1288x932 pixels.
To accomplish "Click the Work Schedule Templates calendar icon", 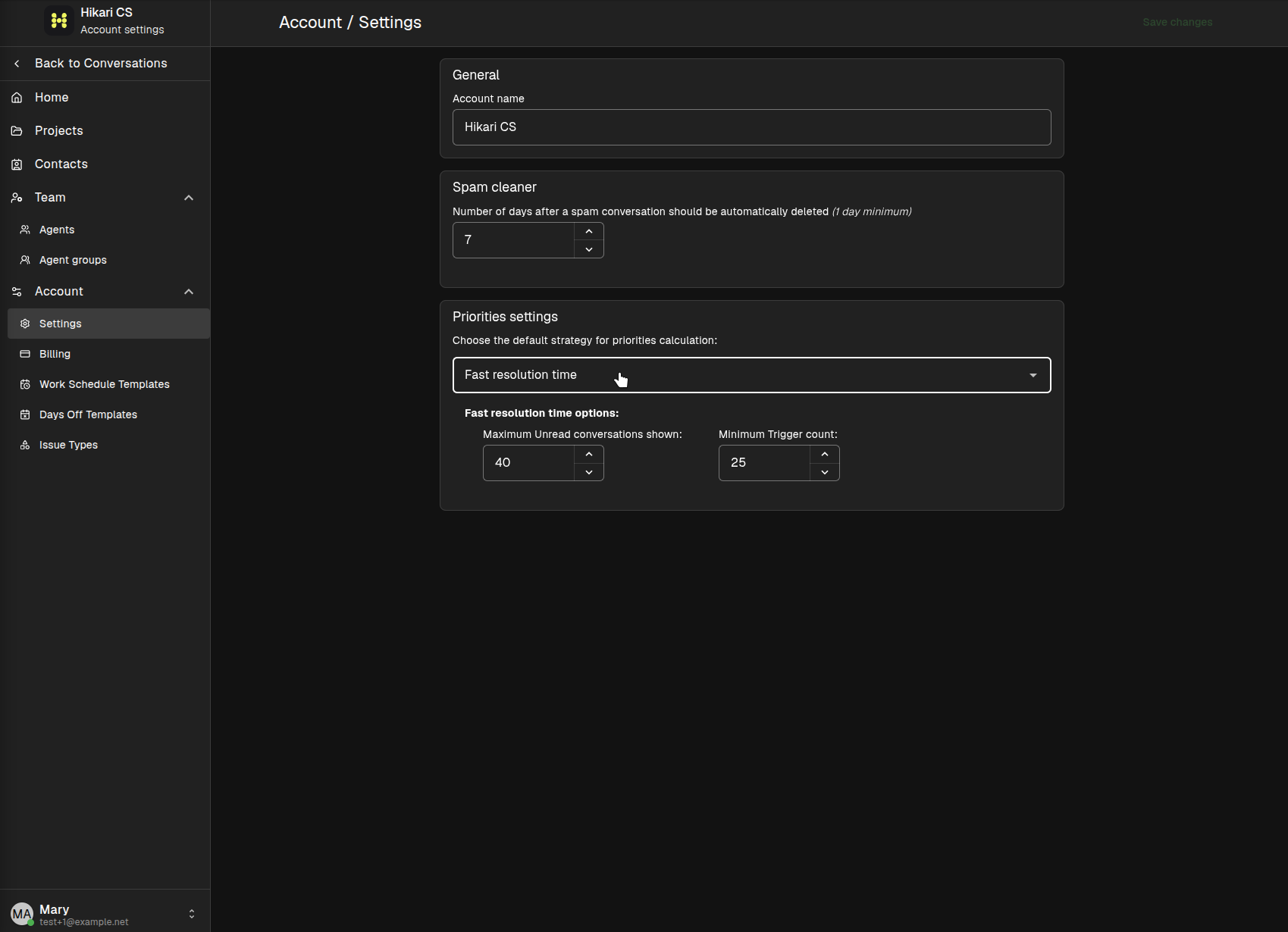I will 25,384.
